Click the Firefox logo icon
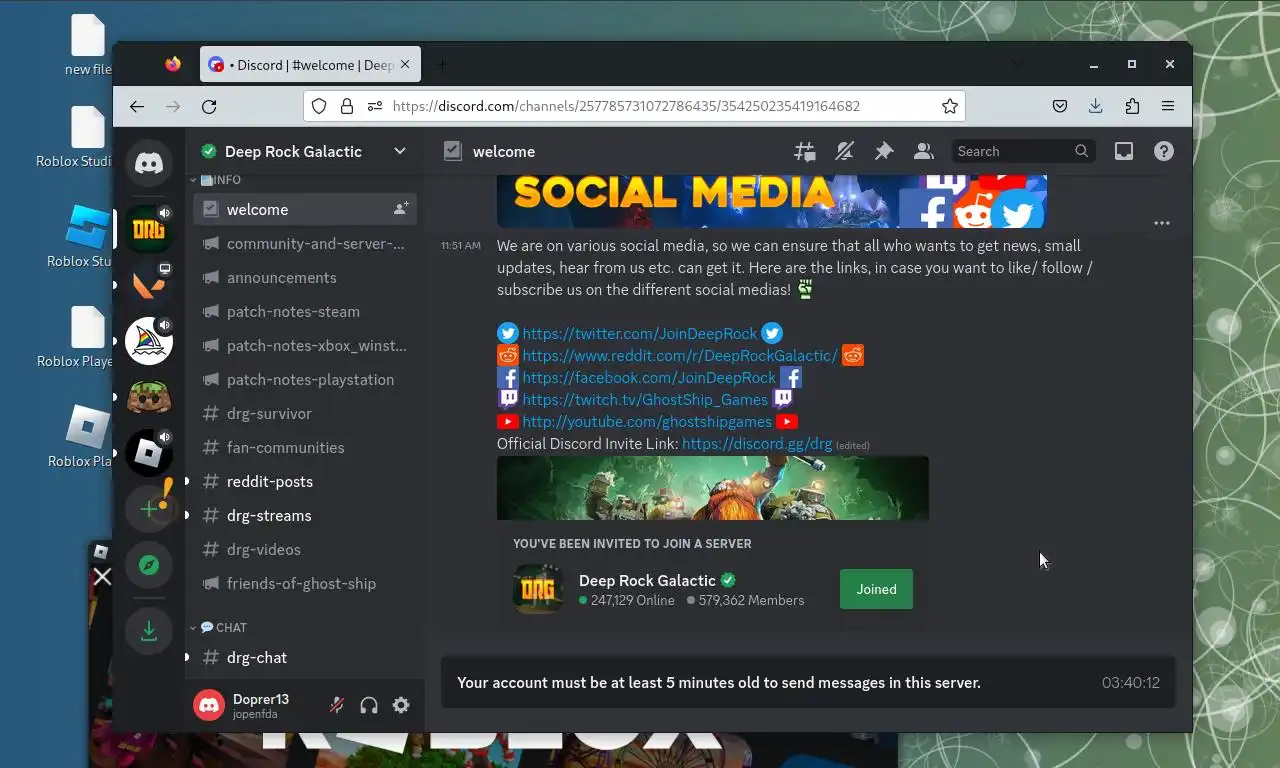This screenshot has width=1280, height=768. [173, 65]
